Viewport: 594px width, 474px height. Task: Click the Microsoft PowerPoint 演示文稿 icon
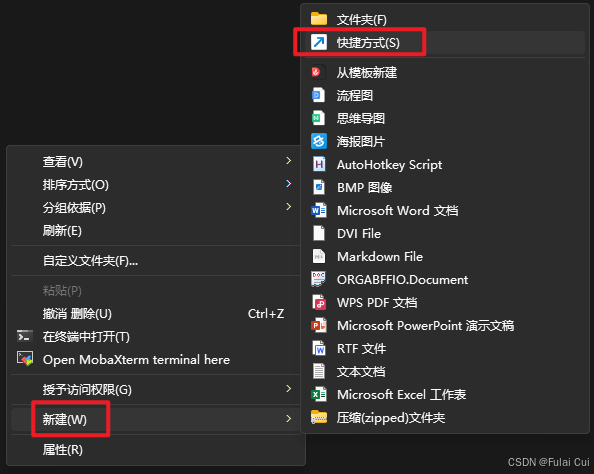pyautogui.click(x=319, y=325)
